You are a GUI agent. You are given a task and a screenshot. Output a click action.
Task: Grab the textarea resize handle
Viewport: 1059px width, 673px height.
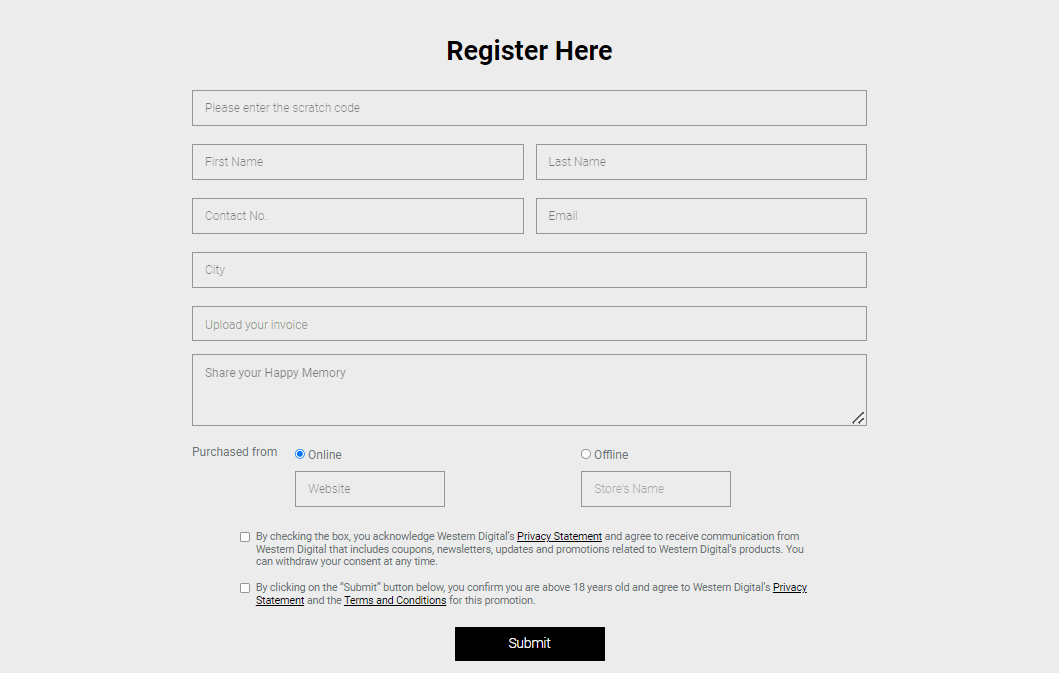(858, 418)
